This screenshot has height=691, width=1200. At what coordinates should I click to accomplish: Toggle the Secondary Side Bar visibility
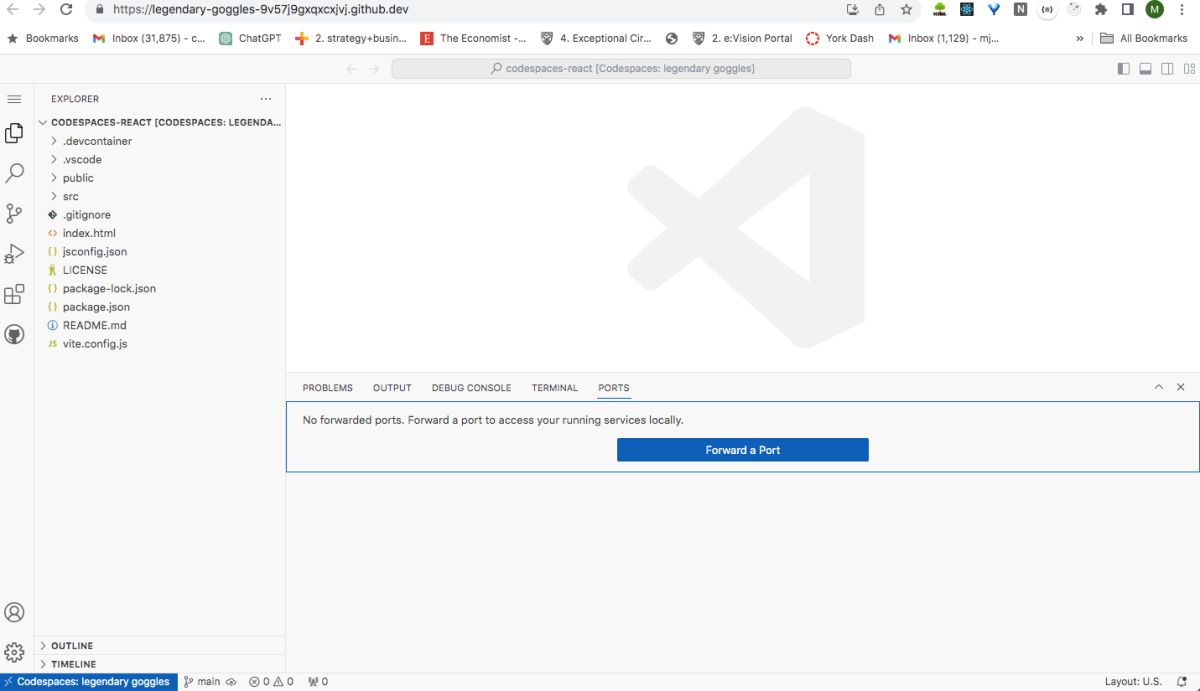[x=1167, y=69]
